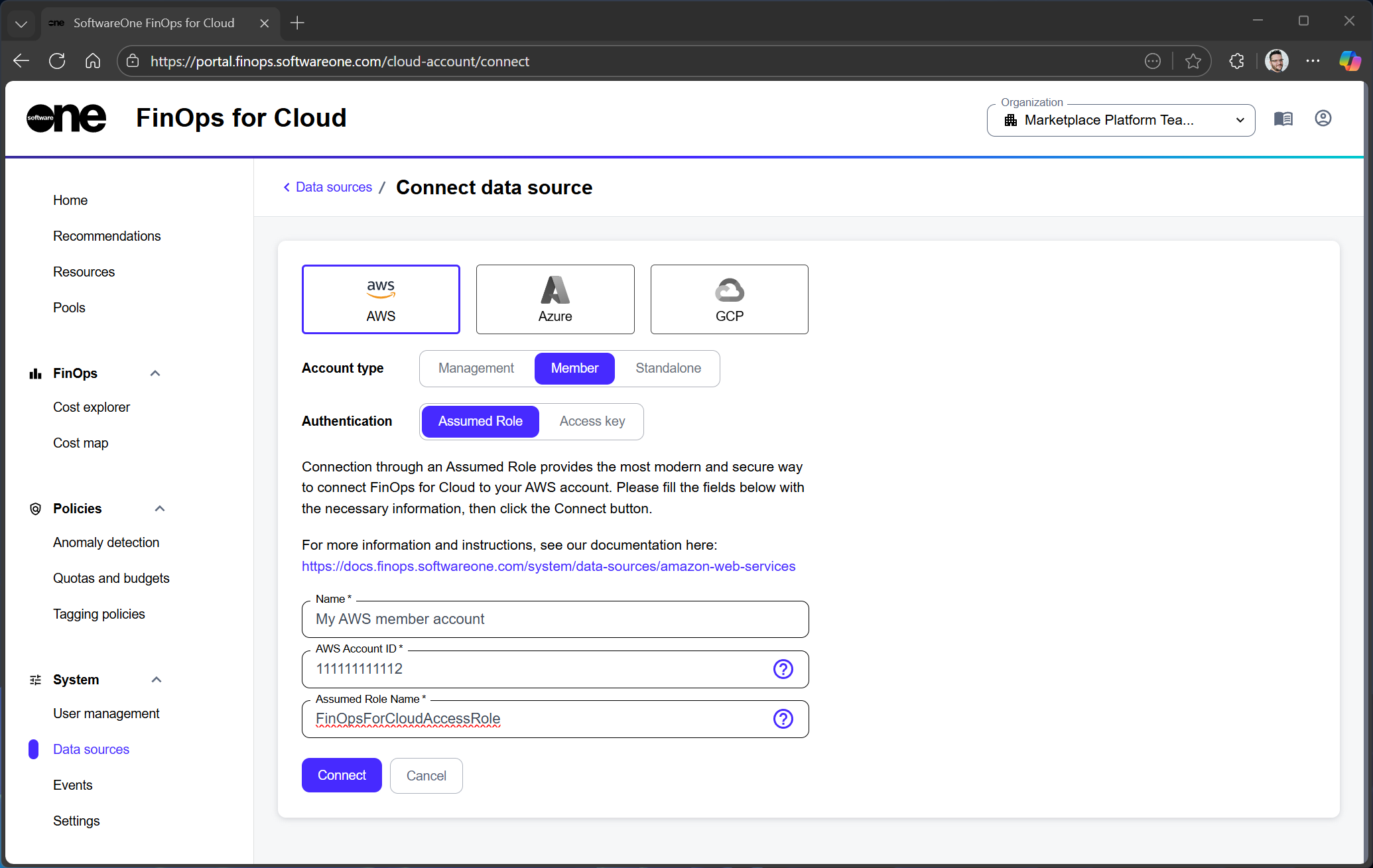
Task: Set account type to Standalone
Action: click(x=668, y=368)
